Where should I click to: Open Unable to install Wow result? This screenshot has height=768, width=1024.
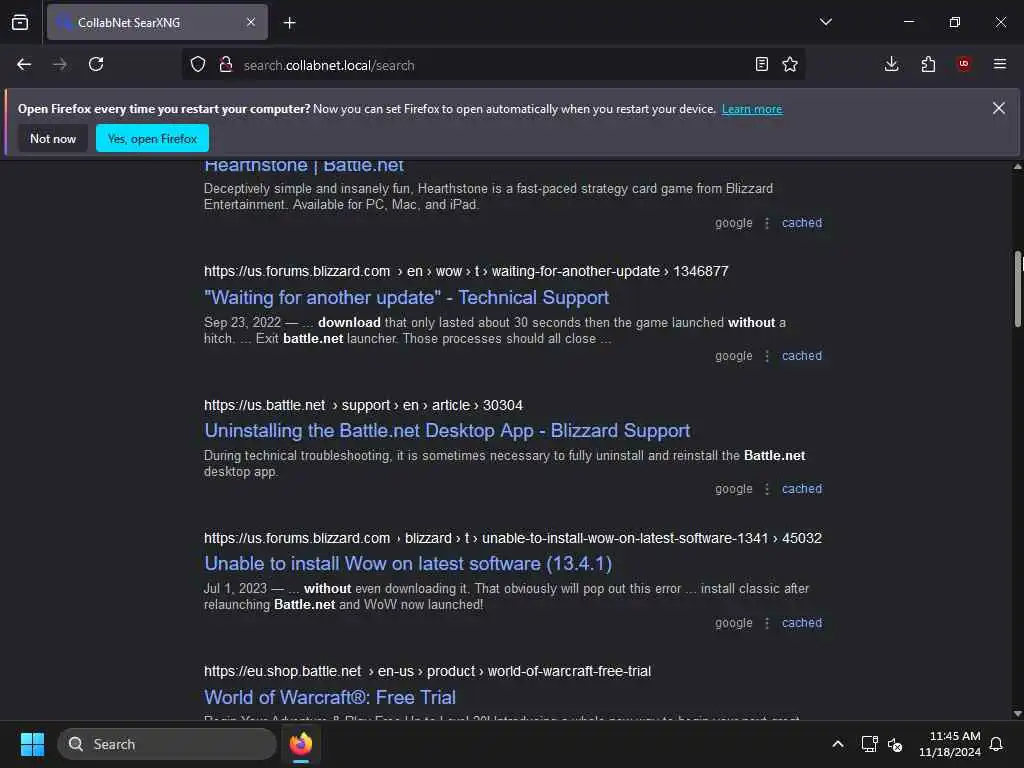pos(408,564)
